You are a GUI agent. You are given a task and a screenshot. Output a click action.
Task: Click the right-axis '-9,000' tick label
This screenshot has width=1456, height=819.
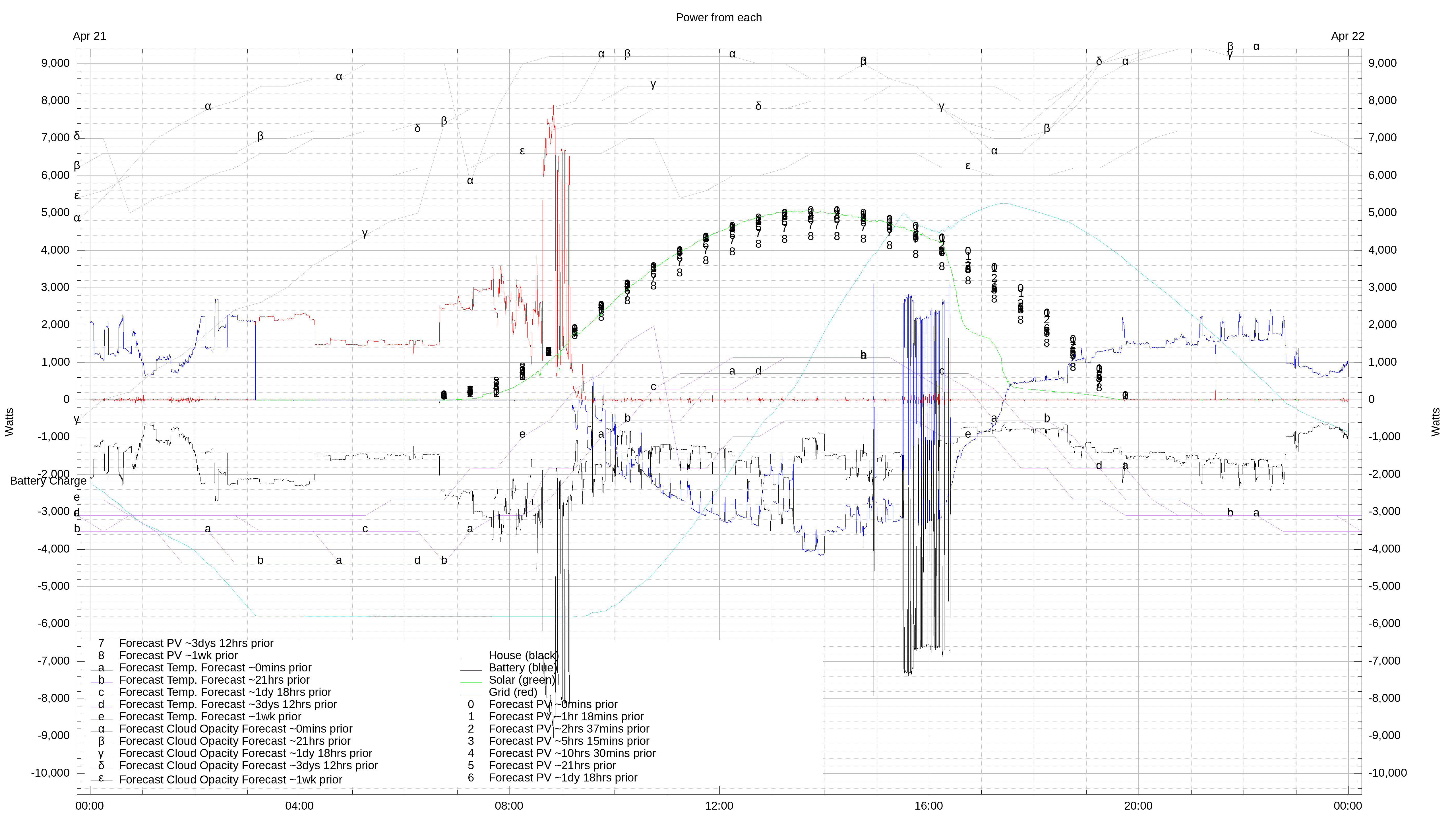click(1384, 736)
